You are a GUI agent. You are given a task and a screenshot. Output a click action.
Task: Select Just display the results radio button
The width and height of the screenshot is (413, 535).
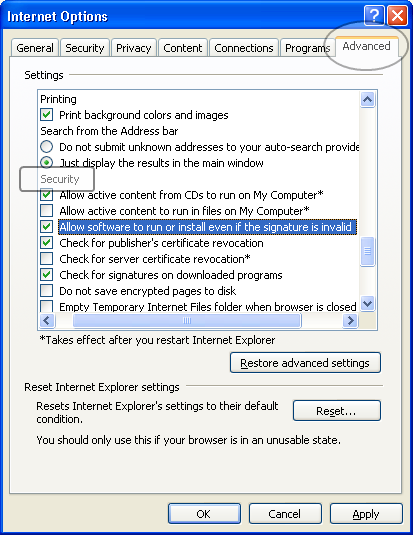[46, 163]
